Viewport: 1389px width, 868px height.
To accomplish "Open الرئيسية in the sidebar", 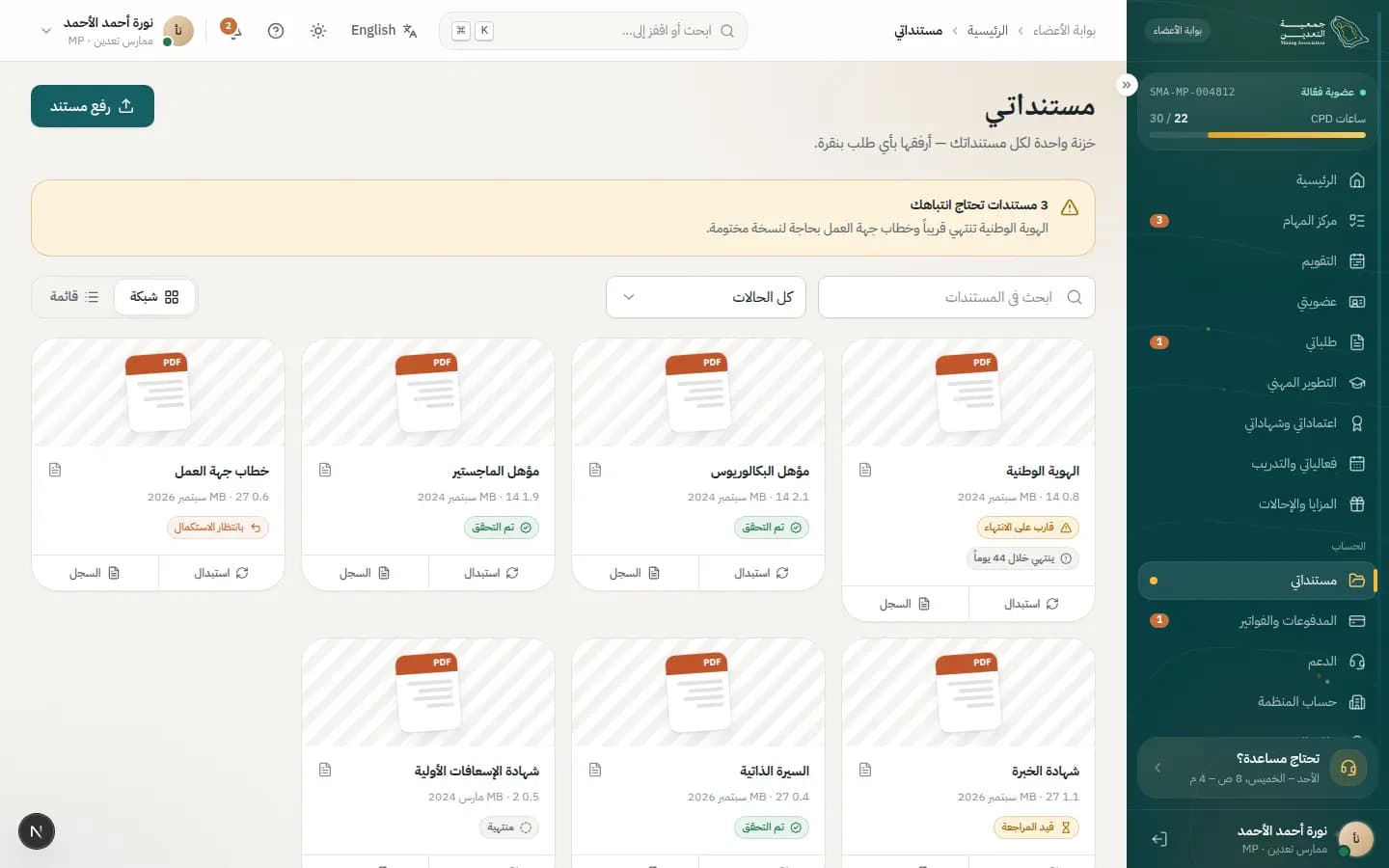I will pyautogui.click(x=1258, y=180).
